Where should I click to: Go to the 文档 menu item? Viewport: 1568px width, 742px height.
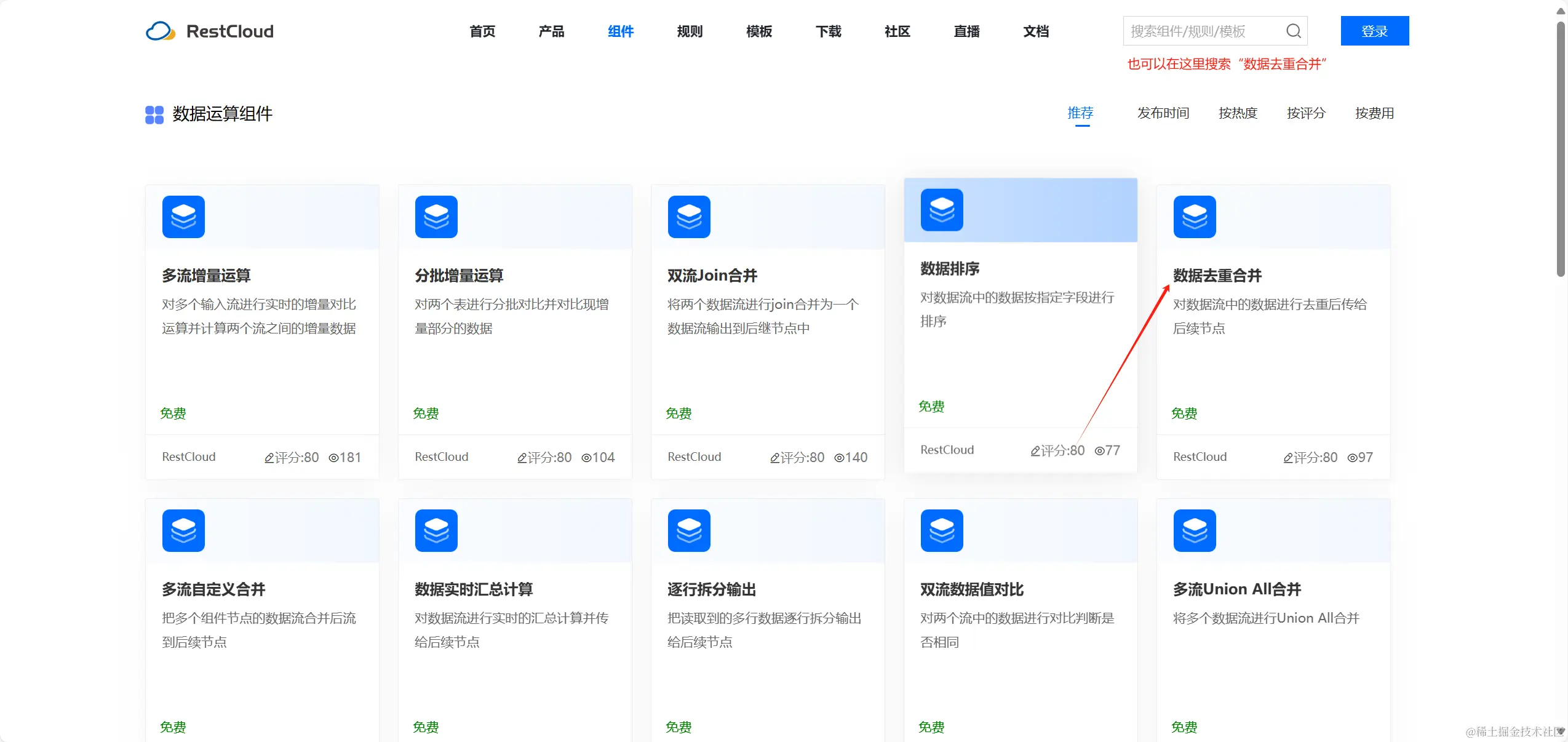click(1035, 31)
